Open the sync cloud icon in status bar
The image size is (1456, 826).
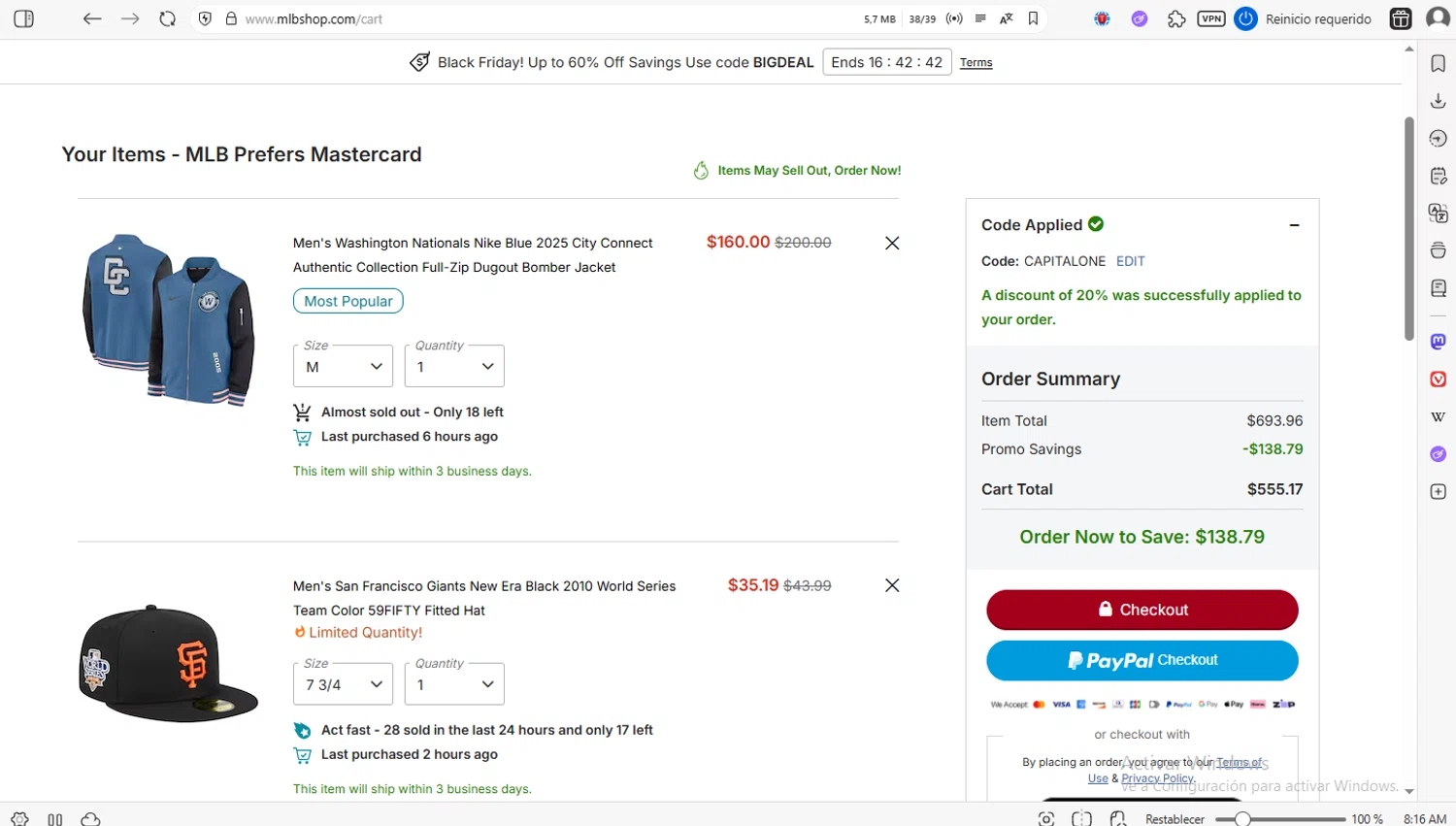[x=90, y=819]
